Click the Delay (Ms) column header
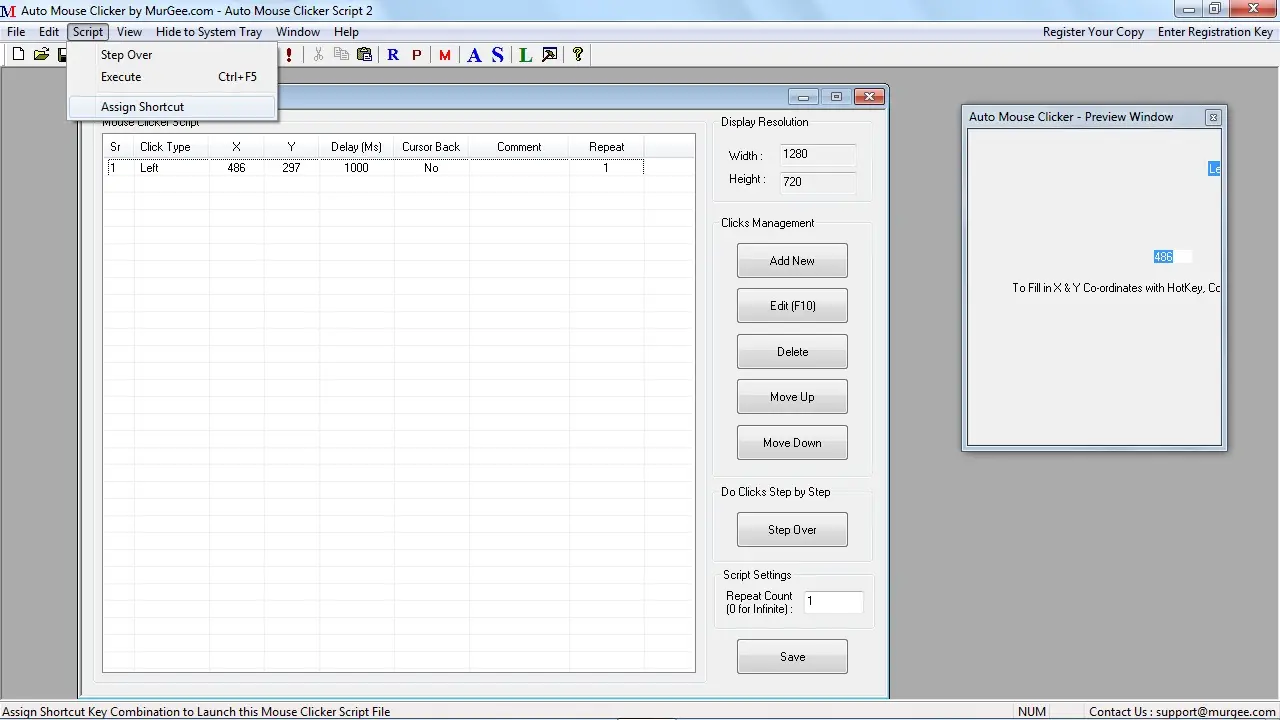 click(x=356, y=147)
